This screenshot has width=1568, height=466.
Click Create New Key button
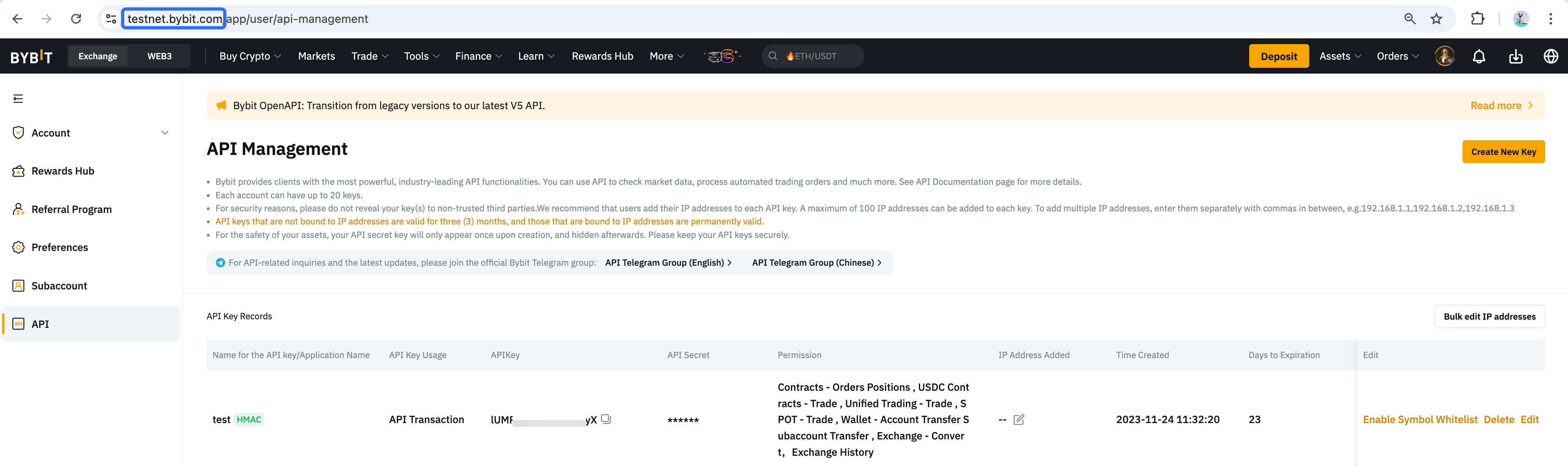pyautogui.click(x=1503, y=152)
